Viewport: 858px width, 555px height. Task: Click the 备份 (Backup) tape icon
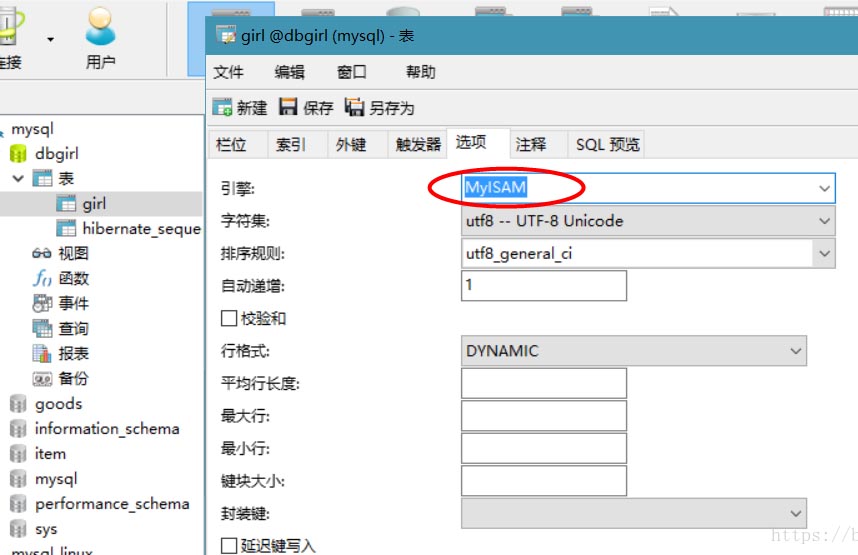(42, 378)
